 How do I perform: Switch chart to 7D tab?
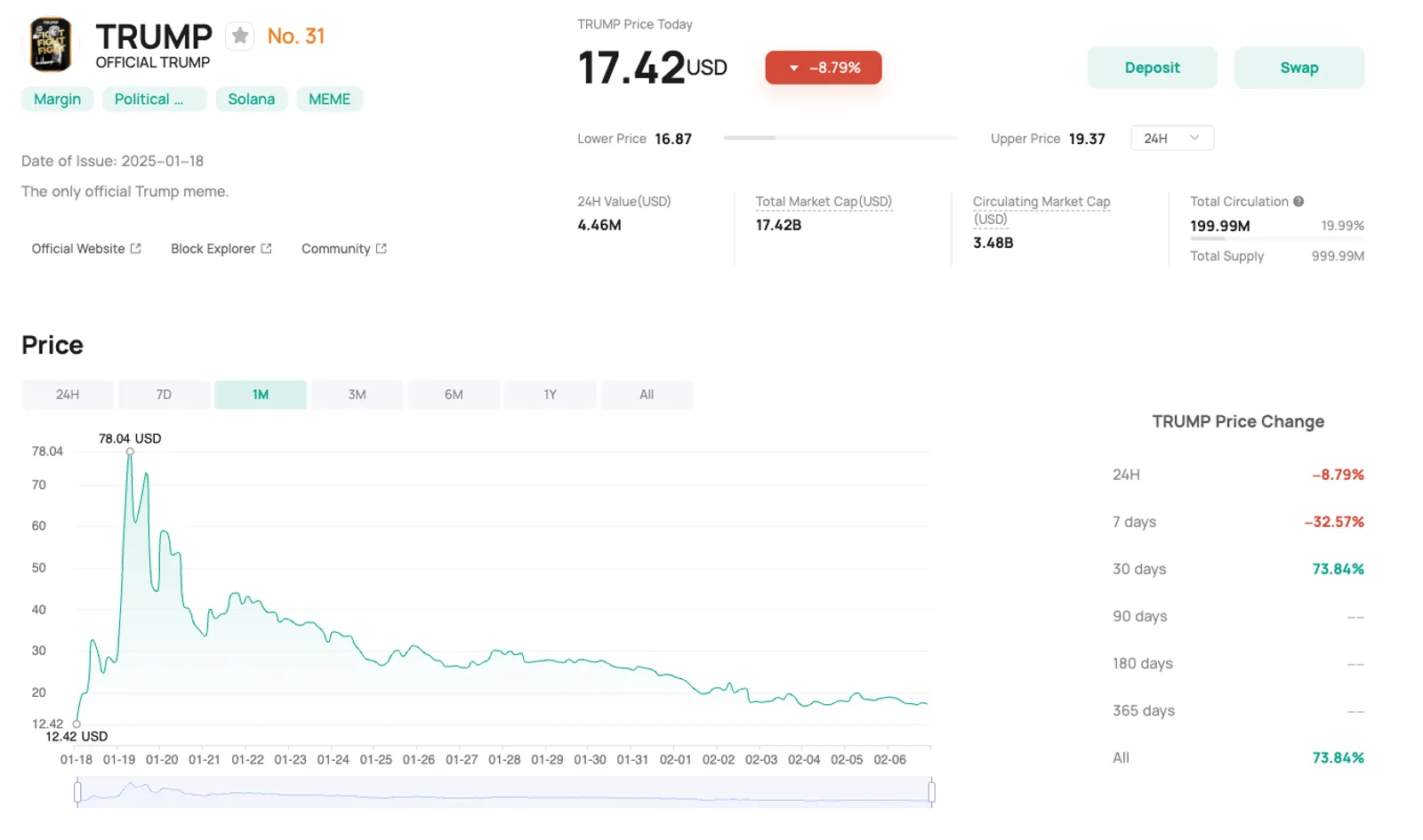click(164, 395)
